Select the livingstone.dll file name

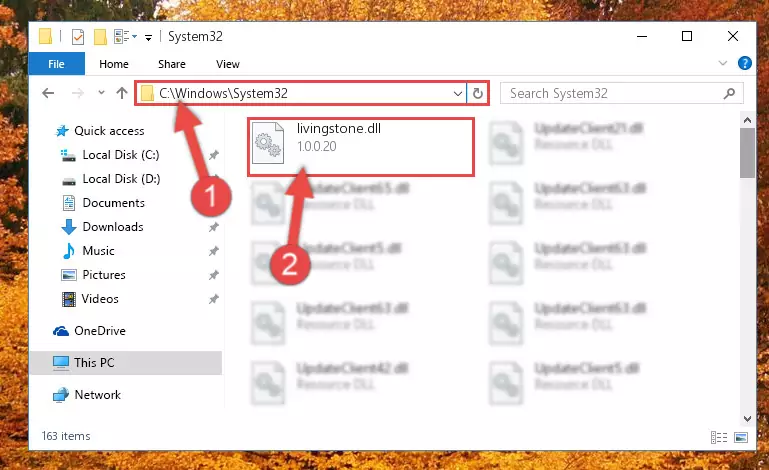338,129
